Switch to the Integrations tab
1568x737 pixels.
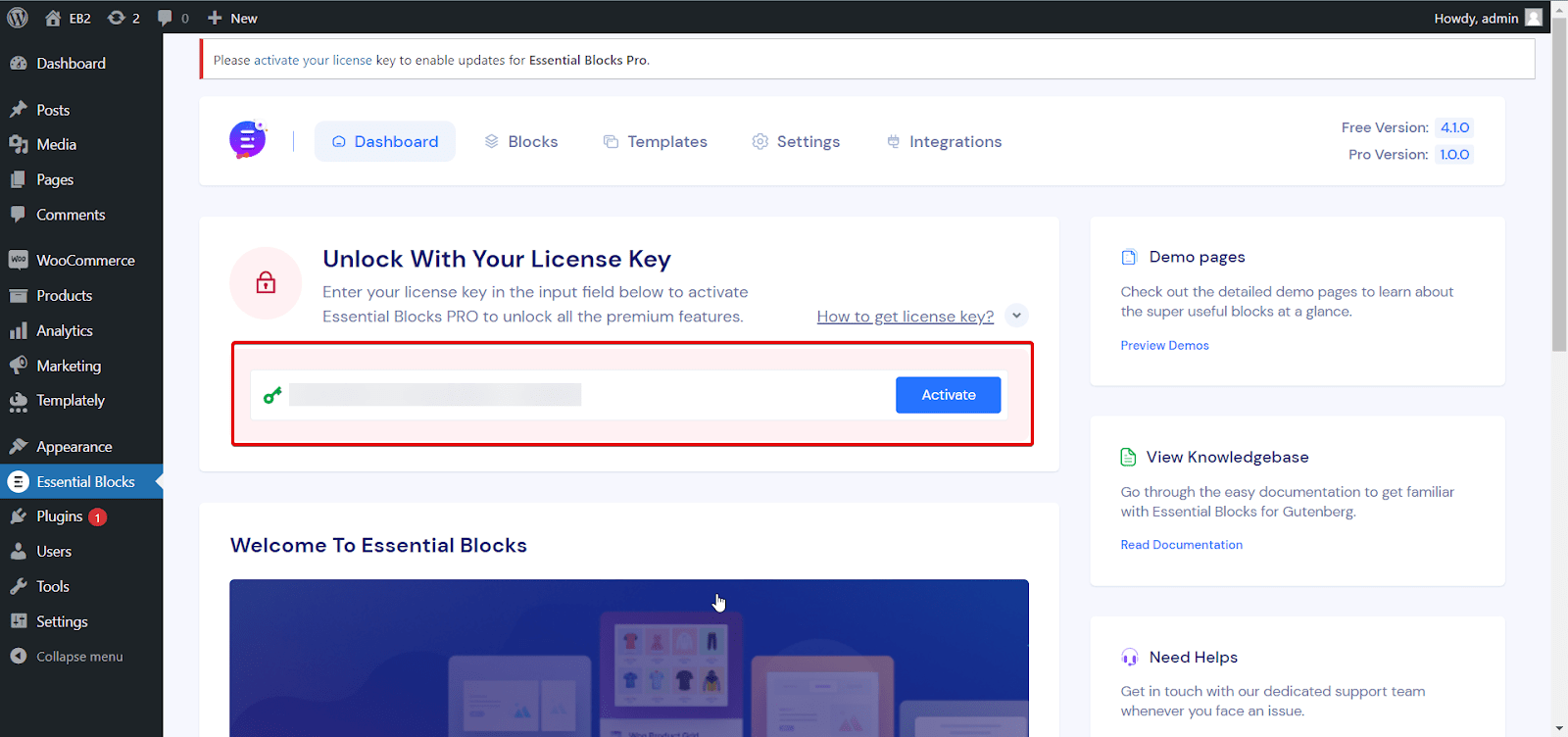point(944,142)
